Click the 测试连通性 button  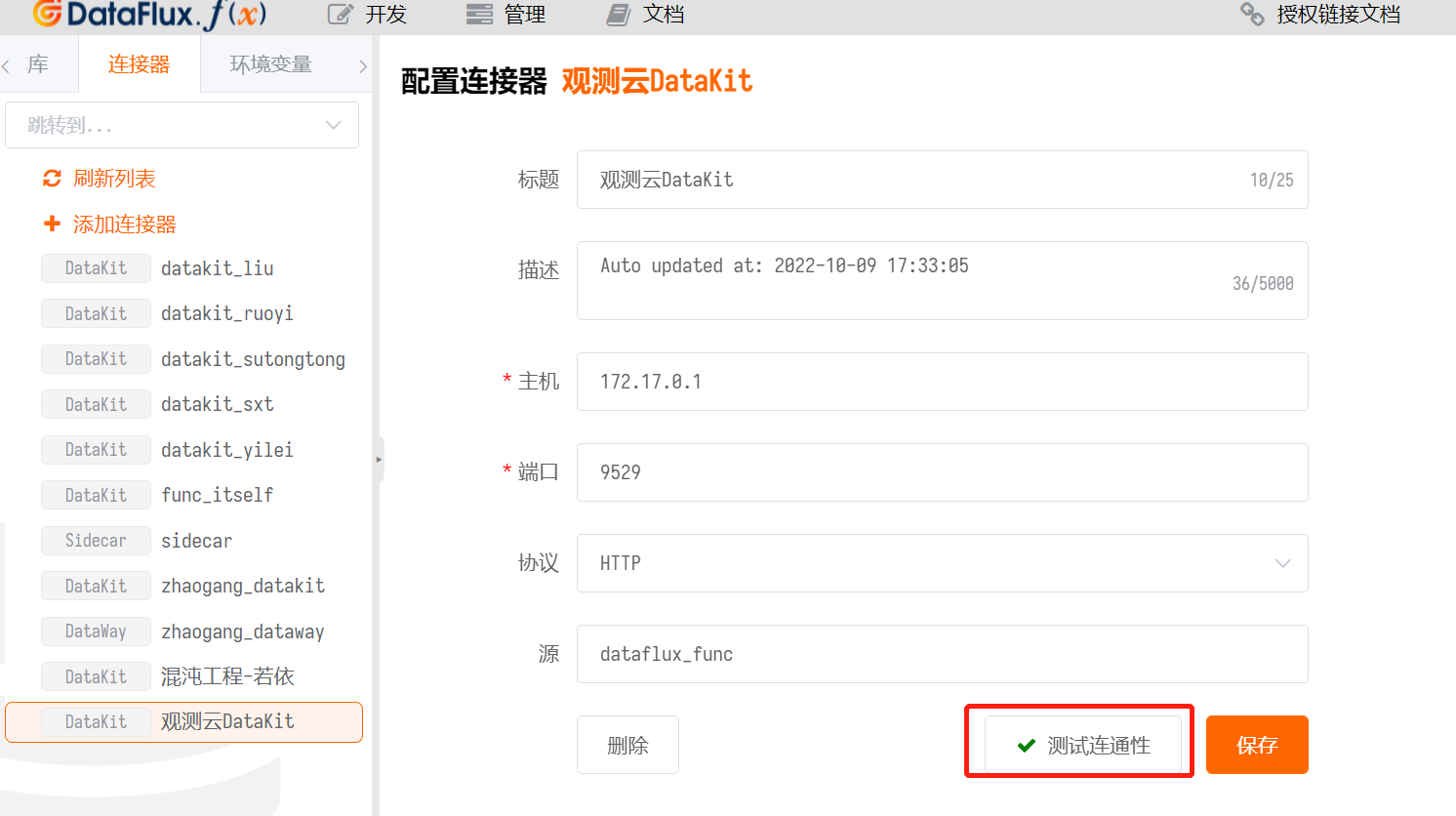point(1083,746)
